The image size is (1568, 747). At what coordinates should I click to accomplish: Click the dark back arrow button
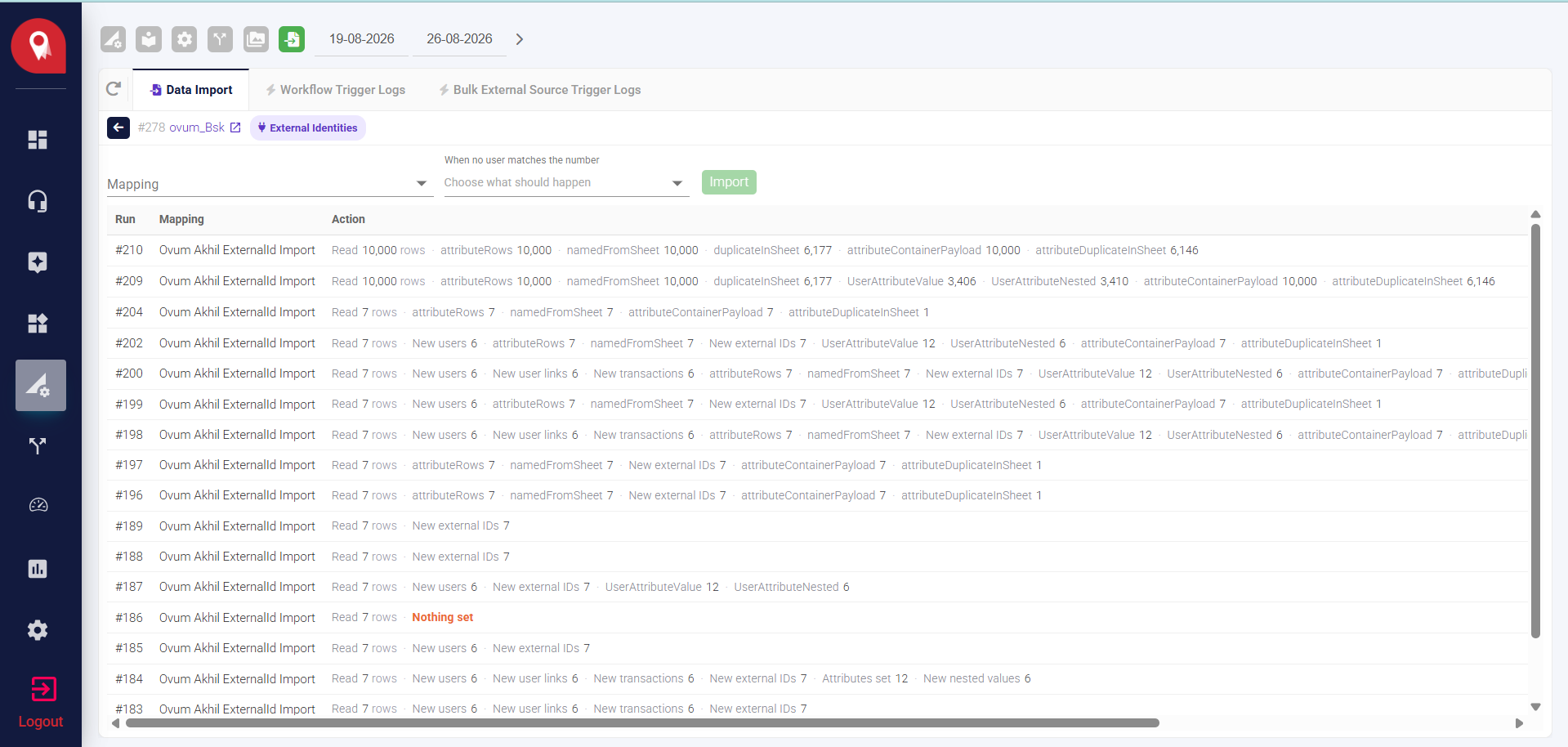[x=118, y=127]
